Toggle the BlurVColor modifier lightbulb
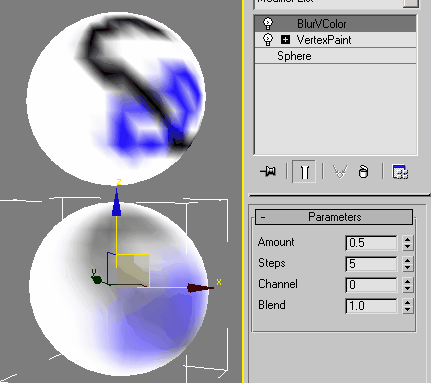Screen dimensions: 431x383 coord(268,23)
